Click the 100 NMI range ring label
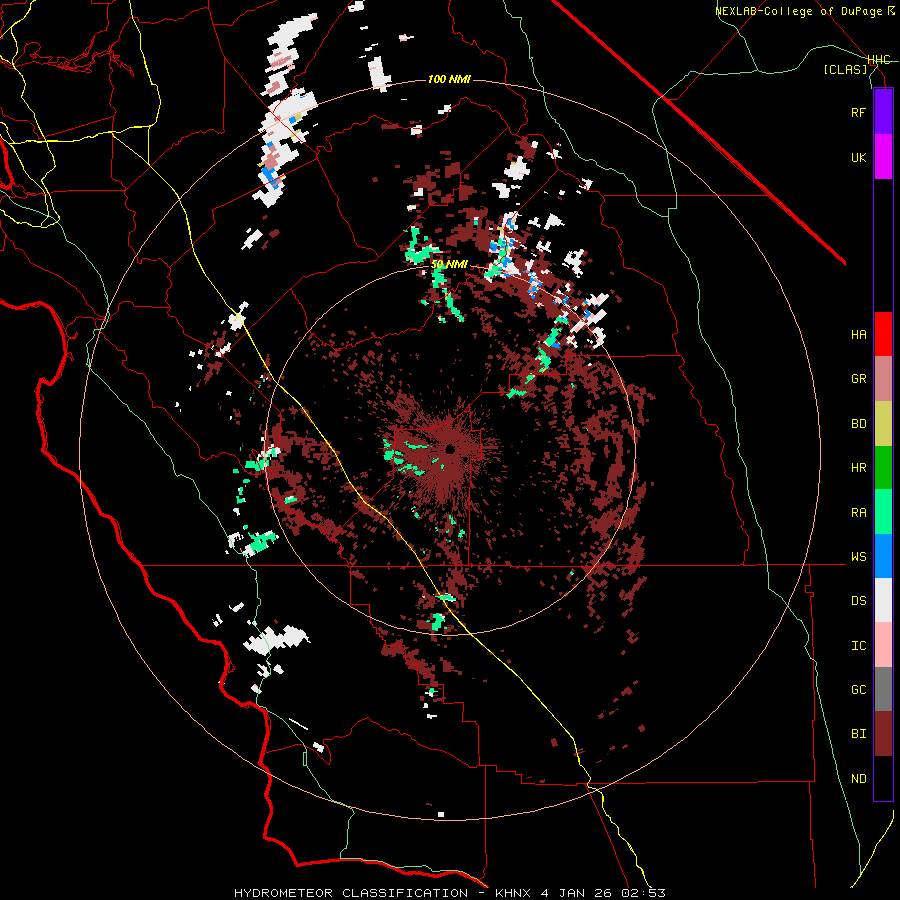The image size is (900, 900). [449, 79]
